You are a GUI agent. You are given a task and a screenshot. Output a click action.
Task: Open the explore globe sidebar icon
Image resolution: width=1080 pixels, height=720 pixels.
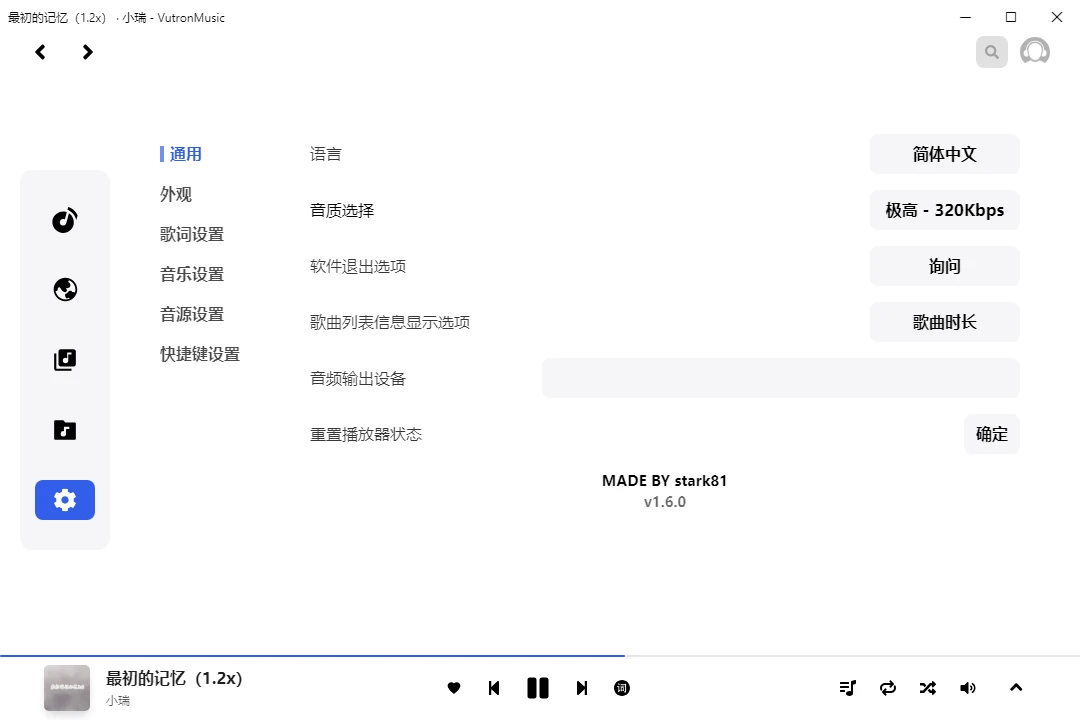65,290
